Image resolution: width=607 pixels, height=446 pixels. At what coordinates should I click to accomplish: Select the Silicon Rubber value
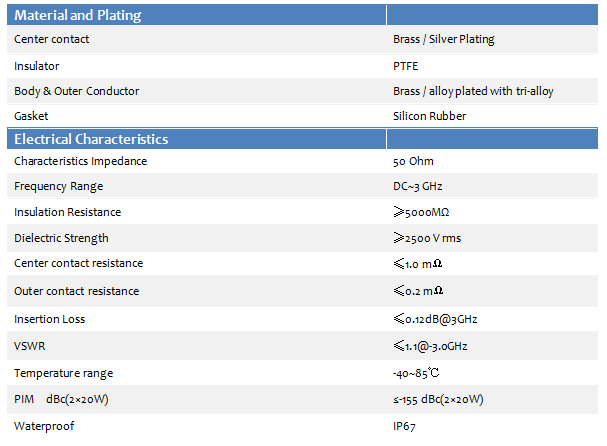430,116
